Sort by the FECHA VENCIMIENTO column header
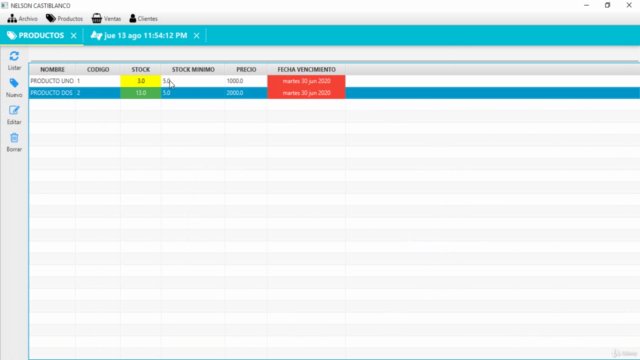This screenshot has height=360, width=640. (307, 69)
